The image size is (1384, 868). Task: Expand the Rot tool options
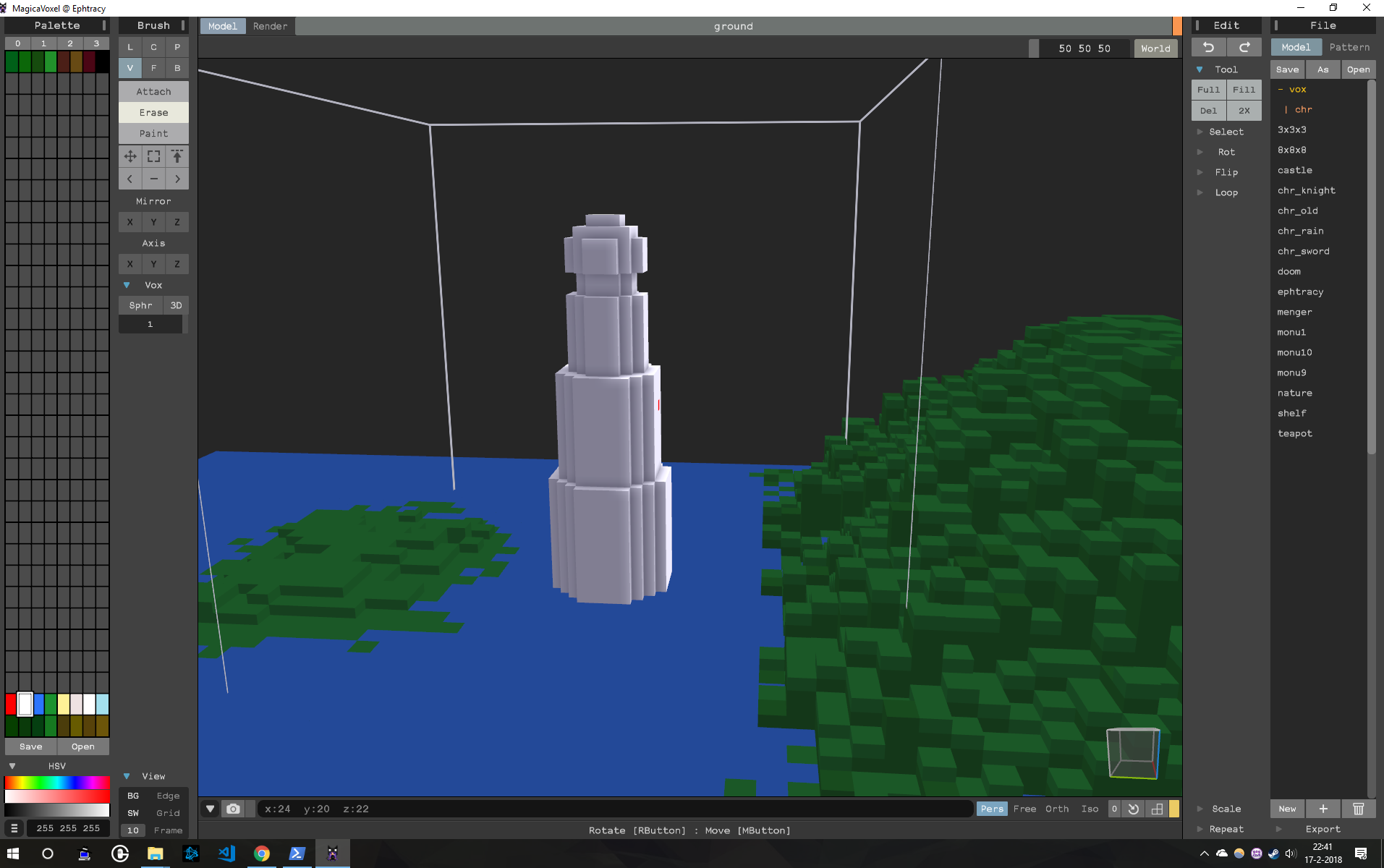1200,152
